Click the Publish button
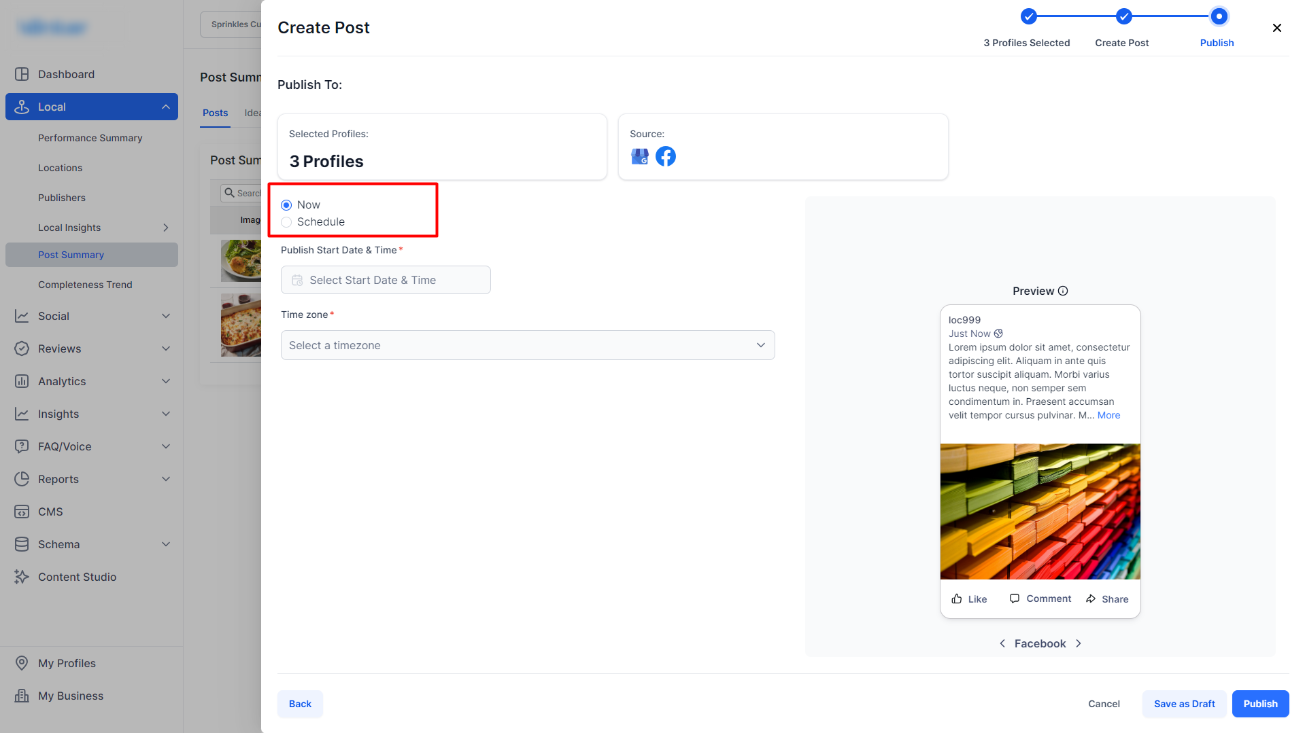The width and height of the screenshot is (1305, 733). pos(1260,704)
